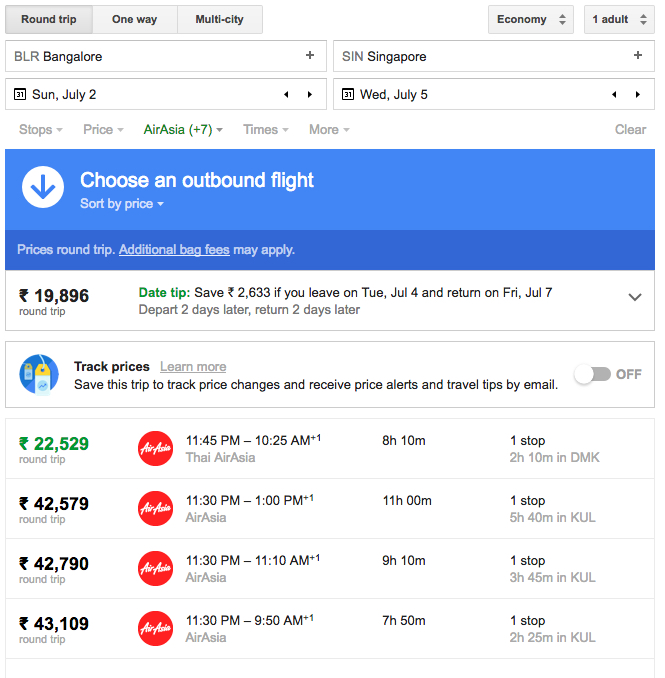The width and height of the screenshot is (665, 678).
Task: Toggle Track prices switch on
Action: point(593,374)
